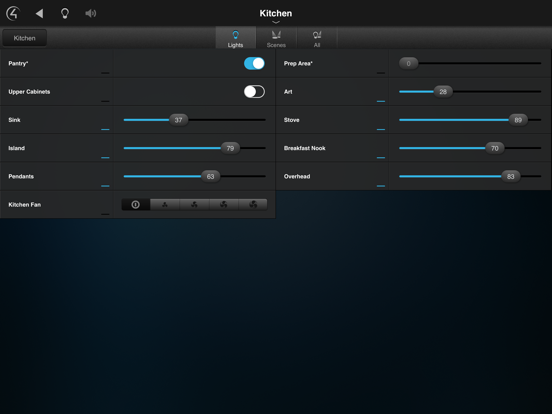Click the Sink slider handle at 37

pyautogui.click(x=178, y=120)
